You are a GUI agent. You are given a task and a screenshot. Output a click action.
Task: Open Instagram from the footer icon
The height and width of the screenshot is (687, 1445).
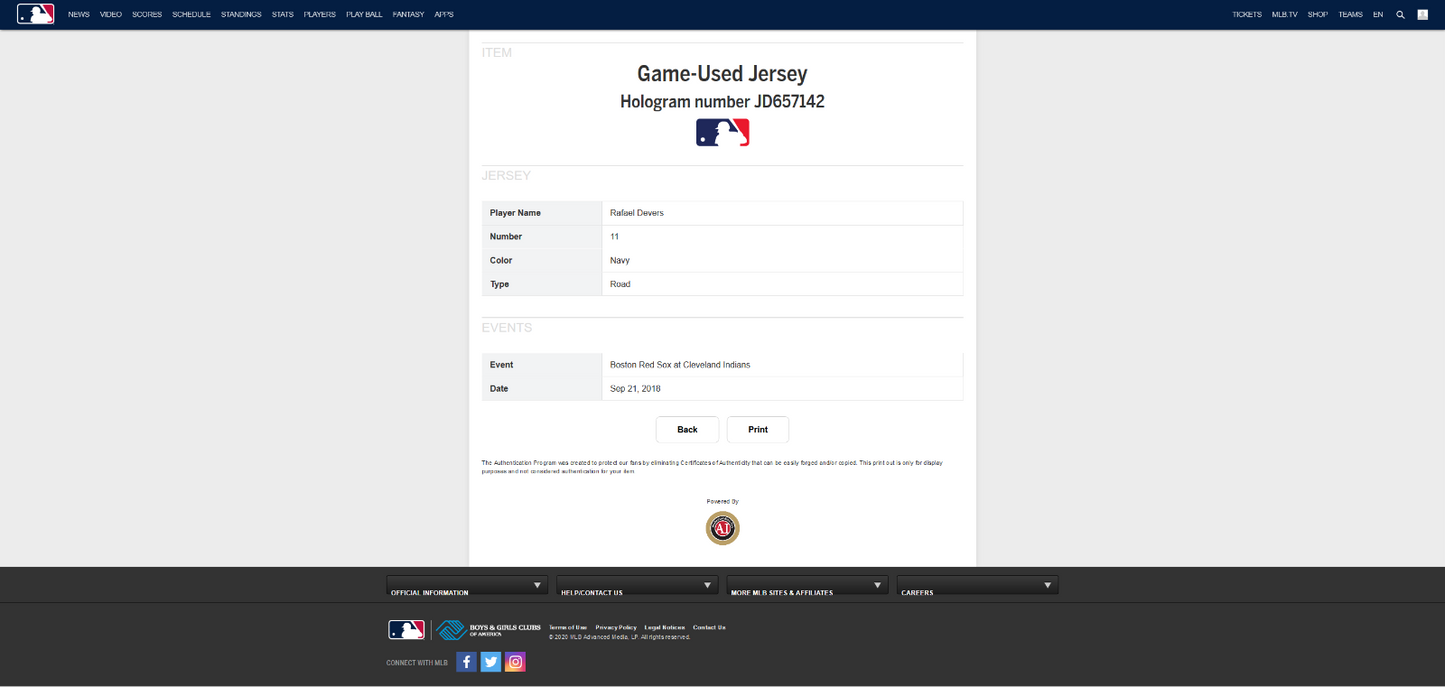[x=515, y=661]
